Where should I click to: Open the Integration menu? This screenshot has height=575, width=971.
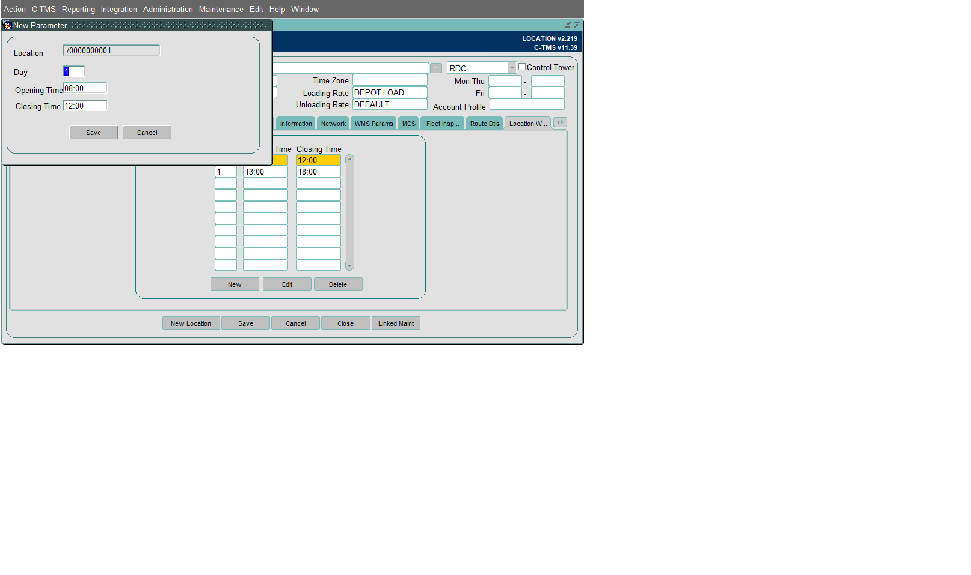tap(119, 9)
